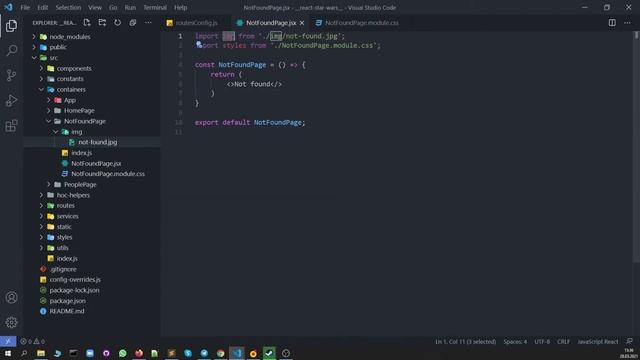The height and width of the screenshot is (360, 640).
Task: Change end of line sequence CRLF
Action: point(563,342)
